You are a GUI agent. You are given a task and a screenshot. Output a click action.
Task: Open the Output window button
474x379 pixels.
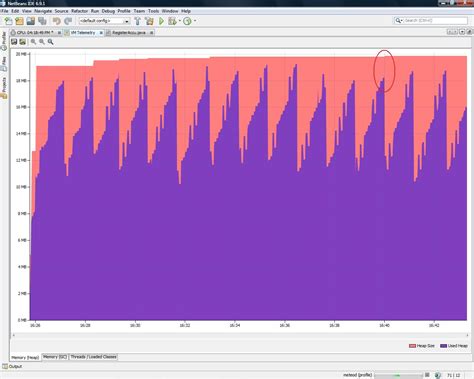point(12,366)
